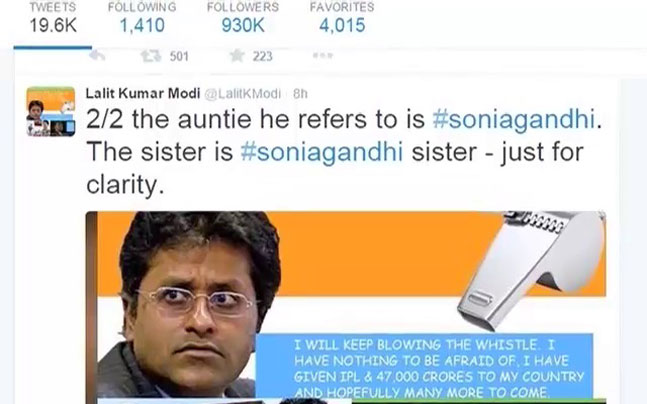647x404 pixels.
Task: Click the retweet count 501
Action: (179, 56)
